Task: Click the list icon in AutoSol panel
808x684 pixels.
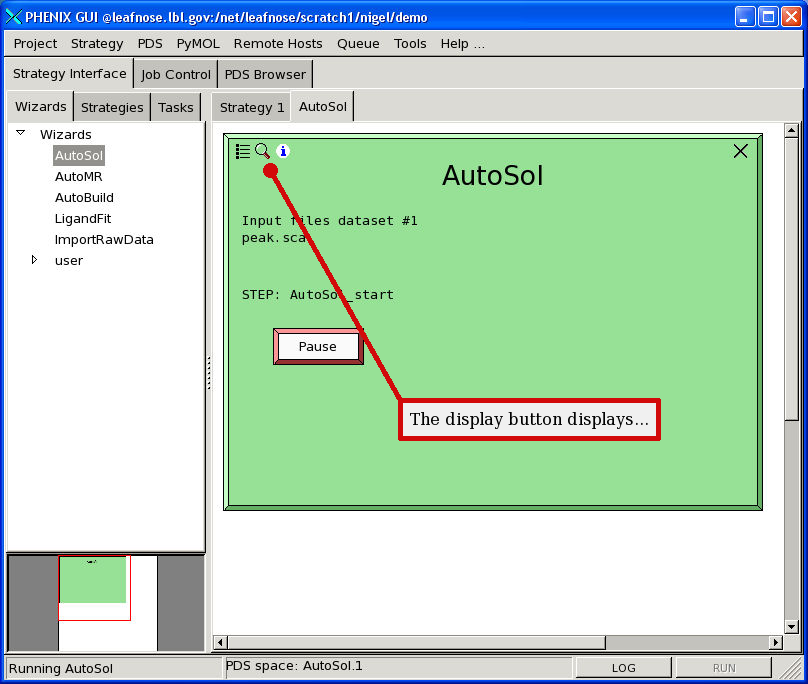Action: click(x=242, y=151)
